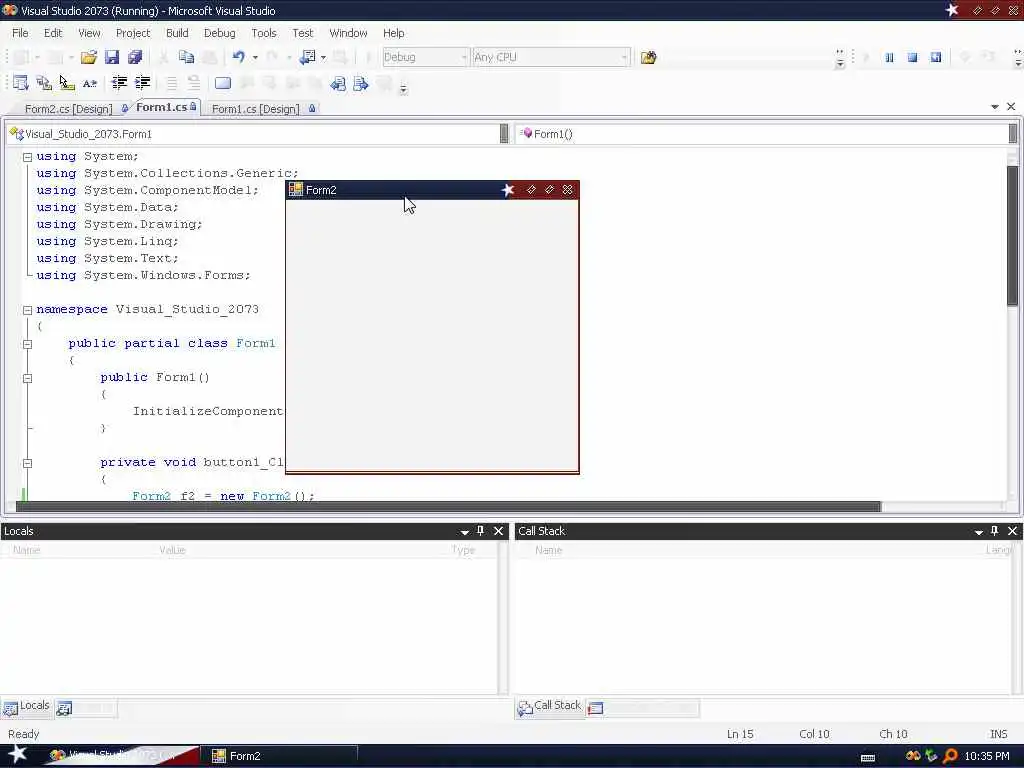Click the Increase Line Indent icon

pyautogui.click(x=142, y=83)
